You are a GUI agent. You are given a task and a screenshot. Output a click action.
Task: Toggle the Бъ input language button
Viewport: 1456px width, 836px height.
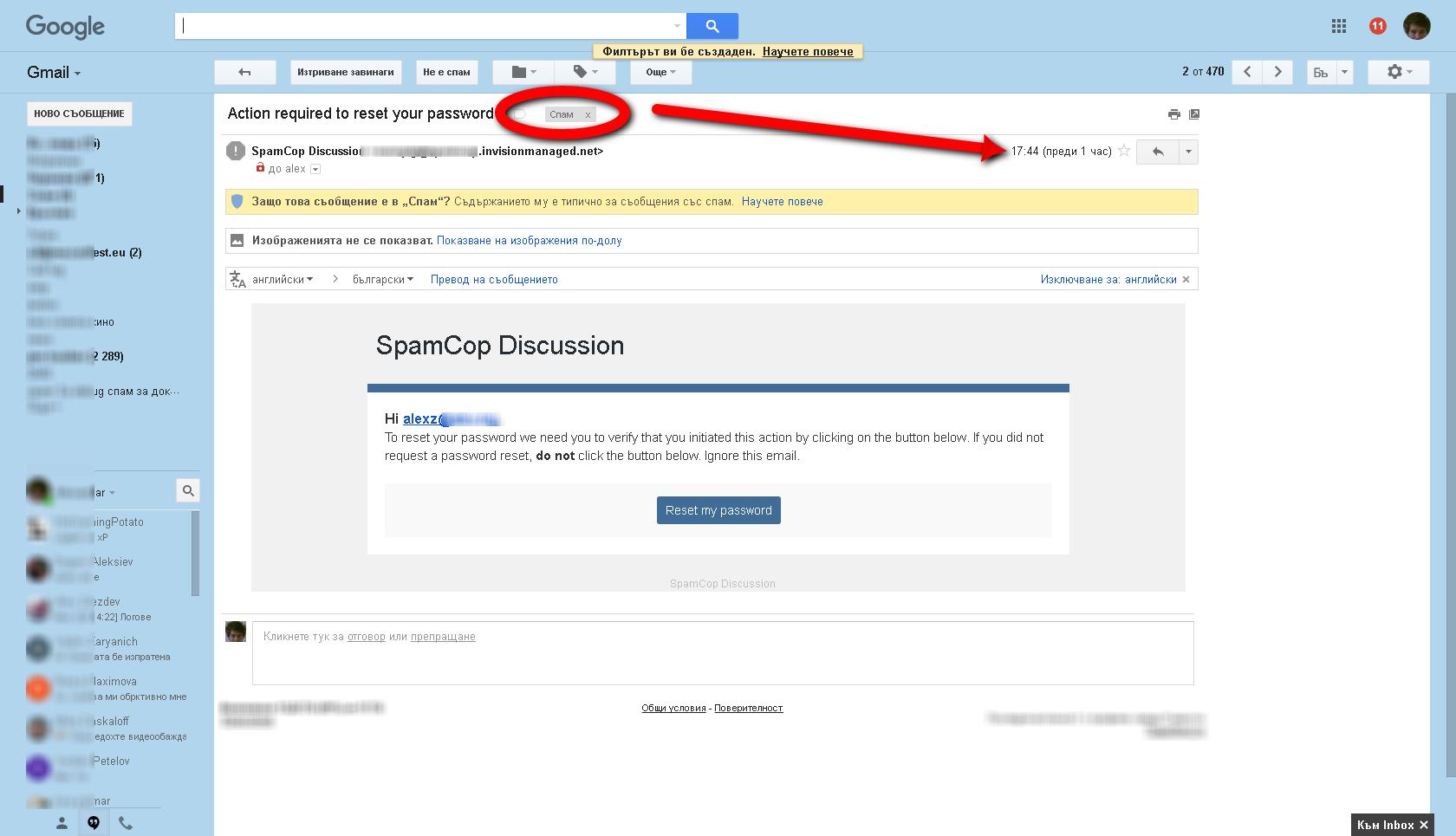tap(1321, 72)
